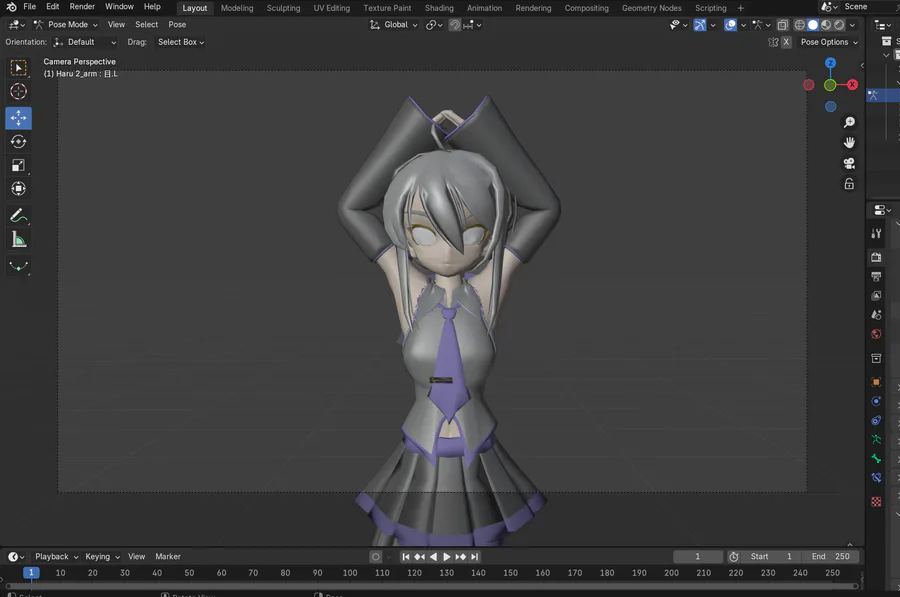Viewport: 900px width, 597px height.
Task: Open the Global transform orientation dropdown
Action: coord(394,25)
